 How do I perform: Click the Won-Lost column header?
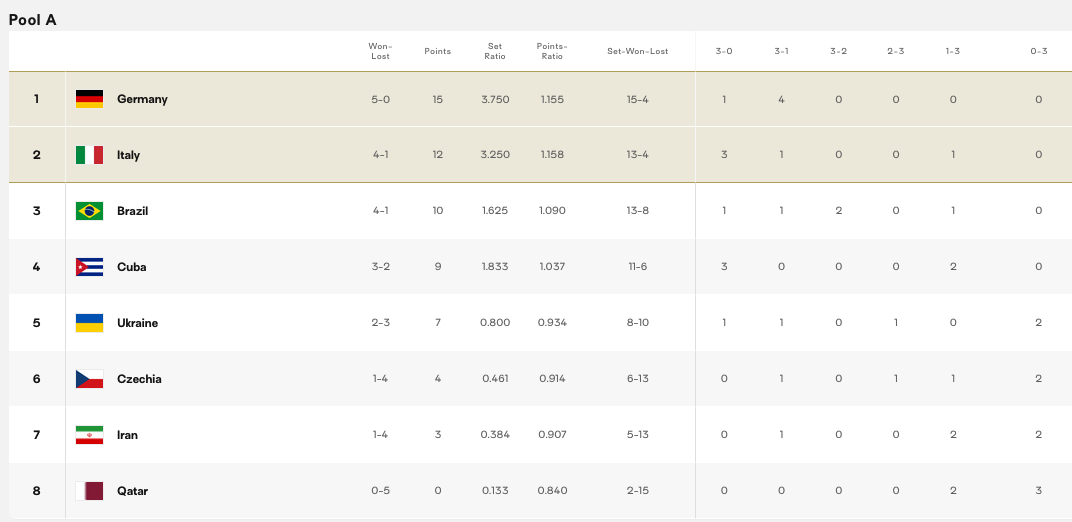coord(380,51)
